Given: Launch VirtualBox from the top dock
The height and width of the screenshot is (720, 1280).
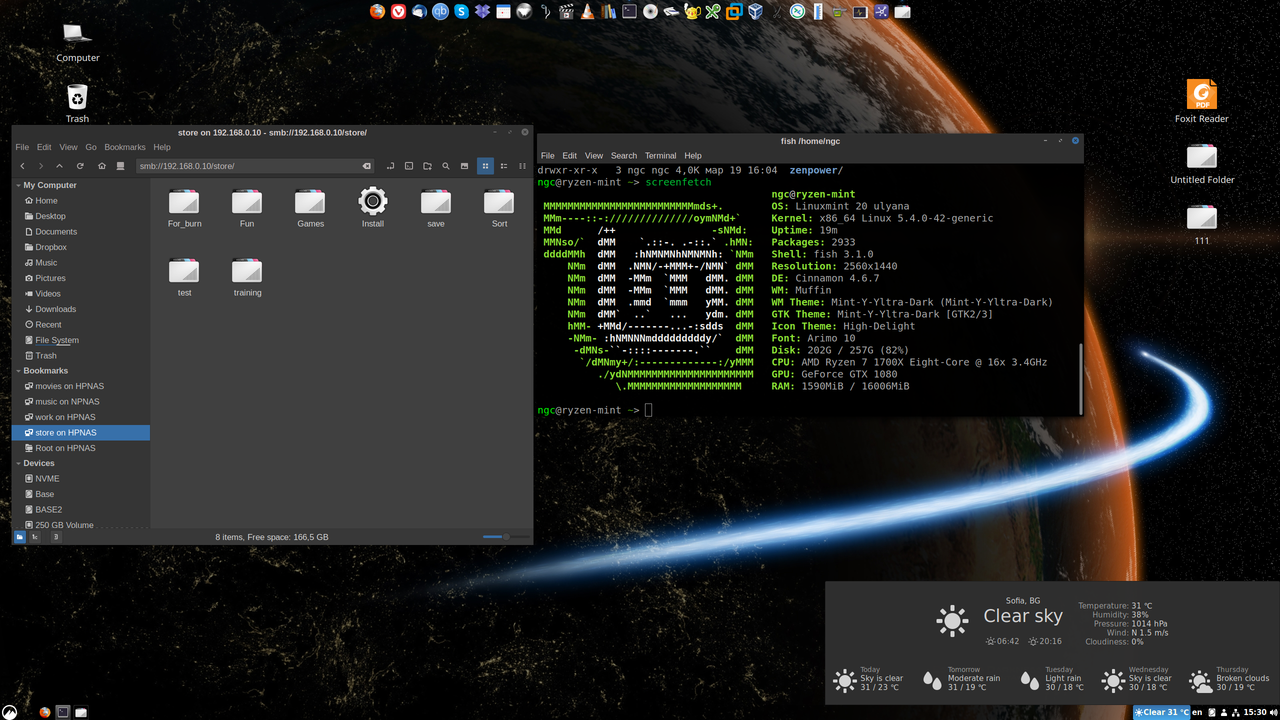Looking at the screenshot, I should click(756, 12).
